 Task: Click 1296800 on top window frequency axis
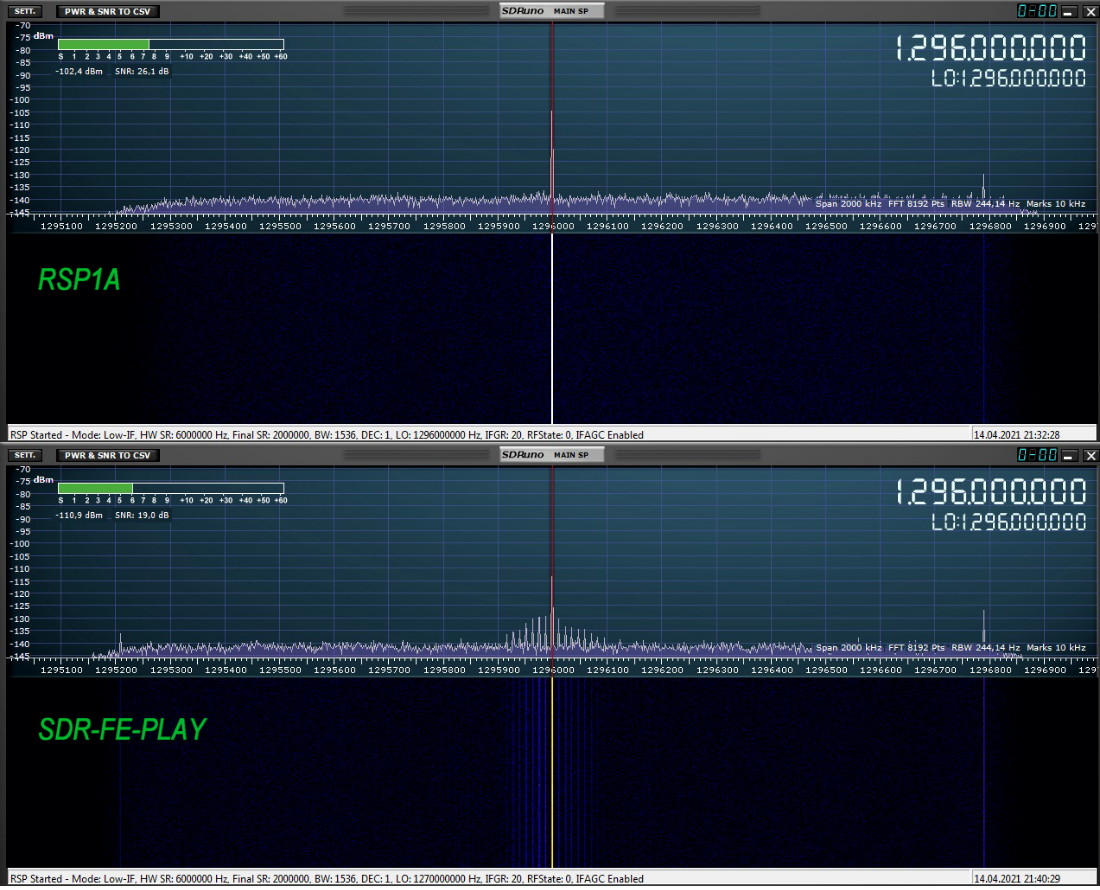click(990, 227)
